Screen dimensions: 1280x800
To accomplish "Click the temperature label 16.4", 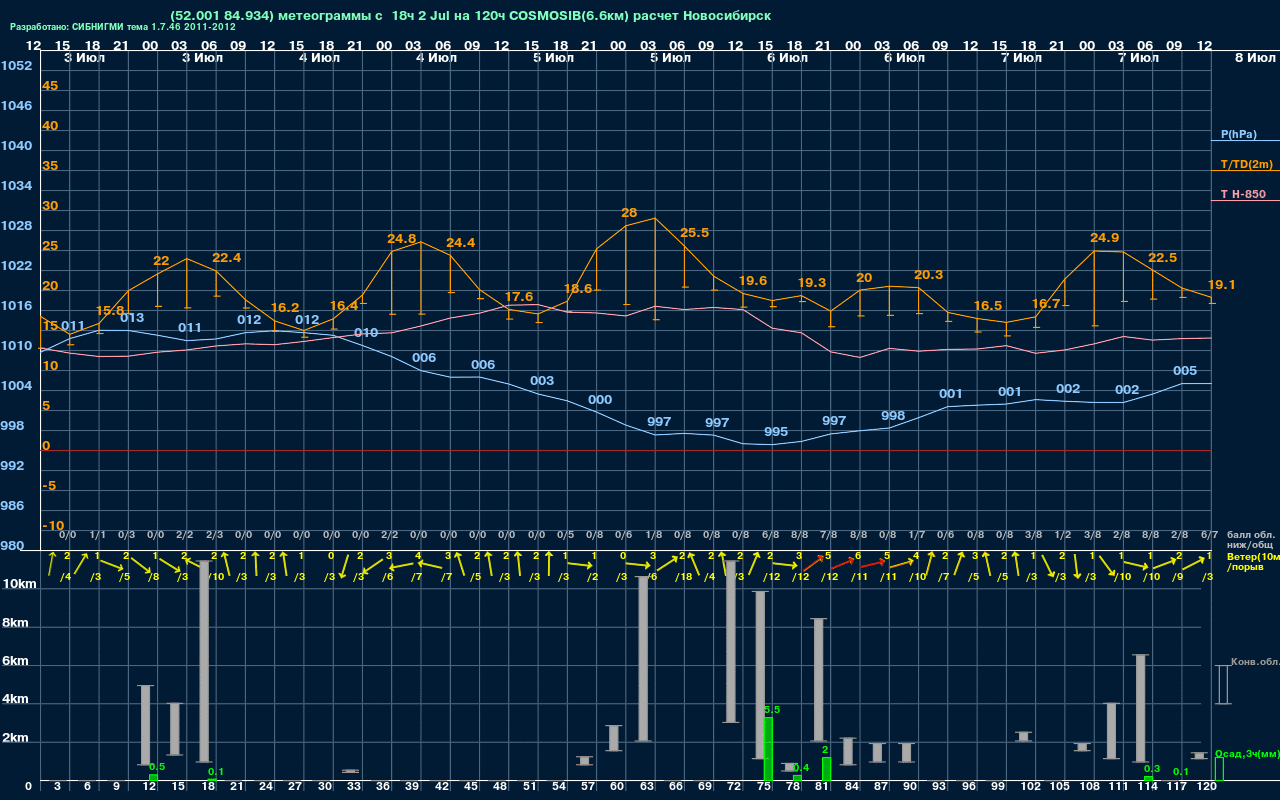I will [343, 306].
